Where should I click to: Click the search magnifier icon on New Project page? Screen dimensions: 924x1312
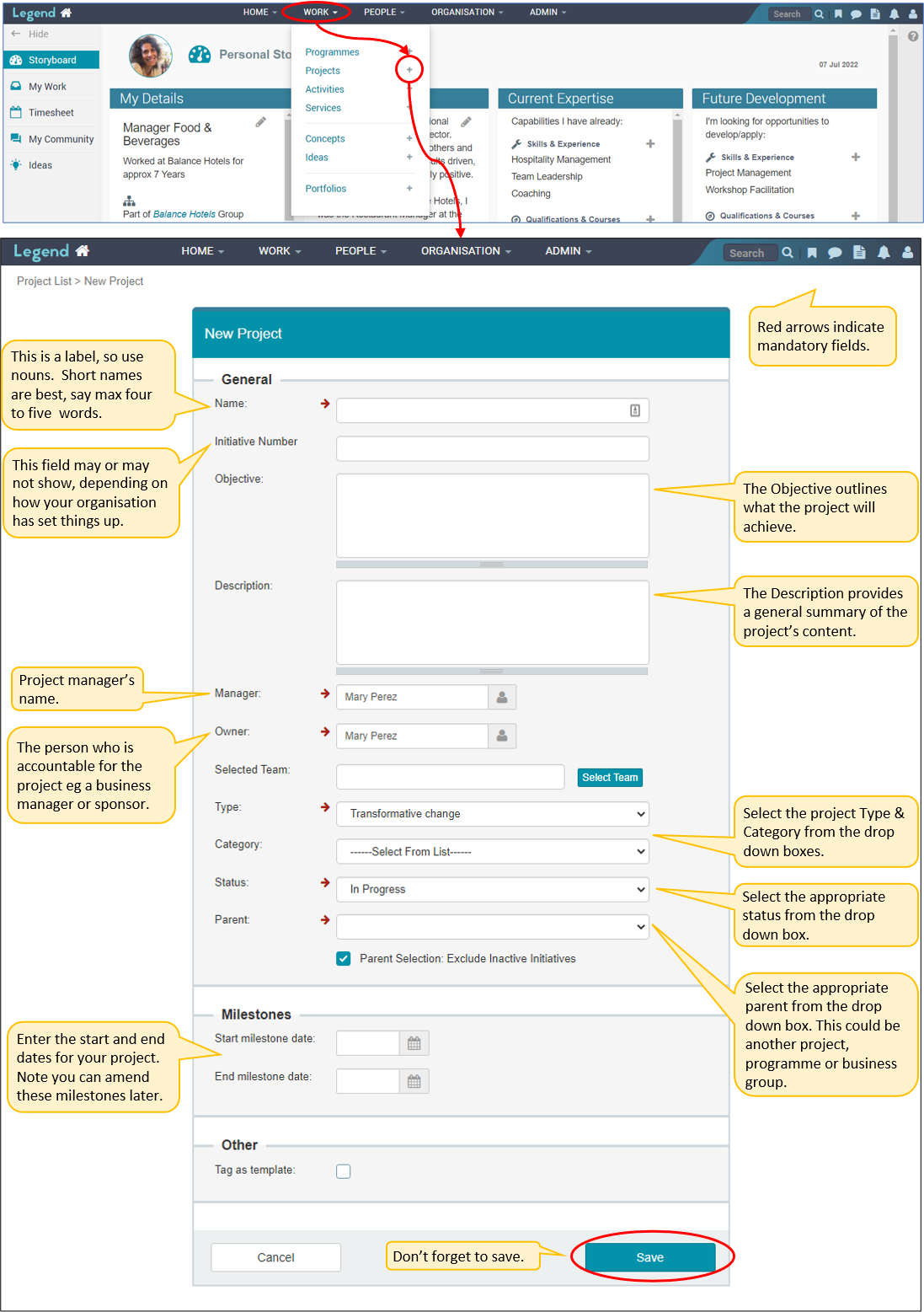click(788, 253)
